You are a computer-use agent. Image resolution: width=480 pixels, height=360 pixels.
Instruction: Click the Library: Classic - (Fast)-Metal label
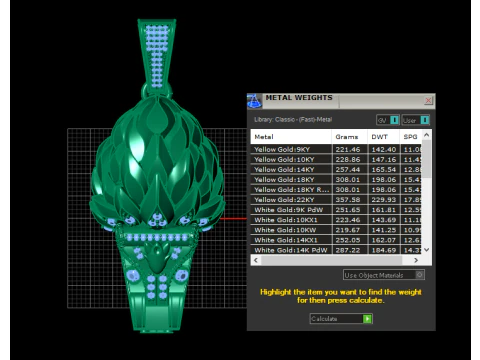tap(293, 119)
